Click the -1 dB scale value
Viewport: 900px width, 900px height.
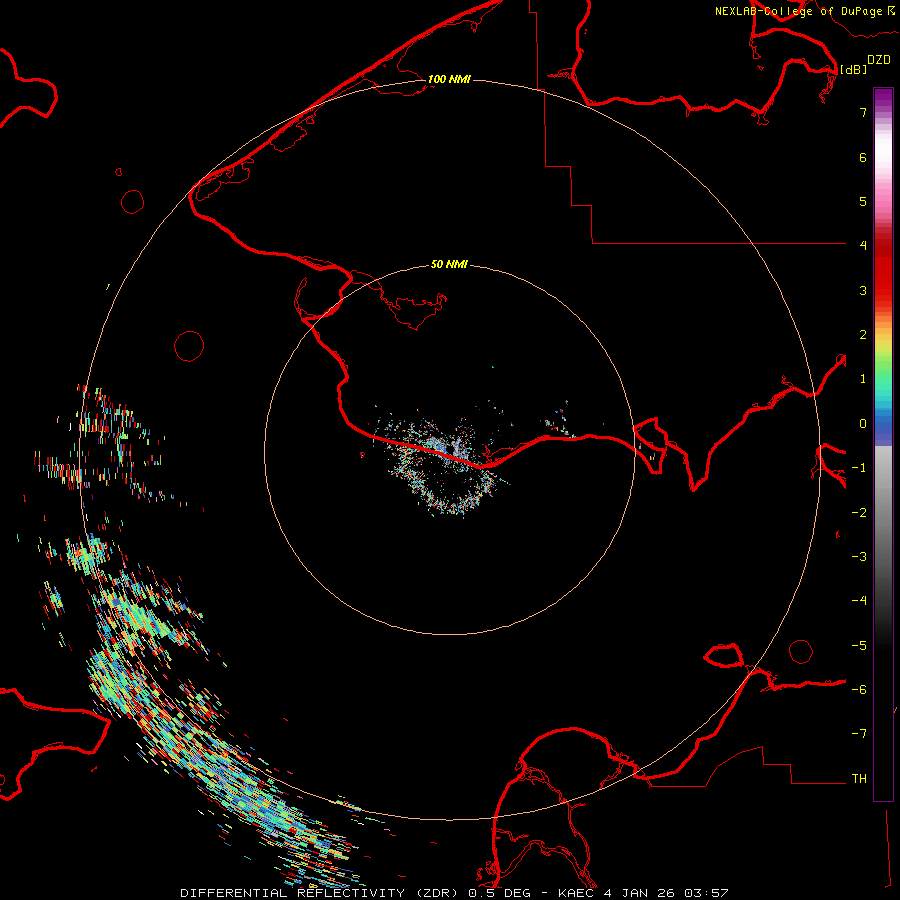click(x=859, y=468)
